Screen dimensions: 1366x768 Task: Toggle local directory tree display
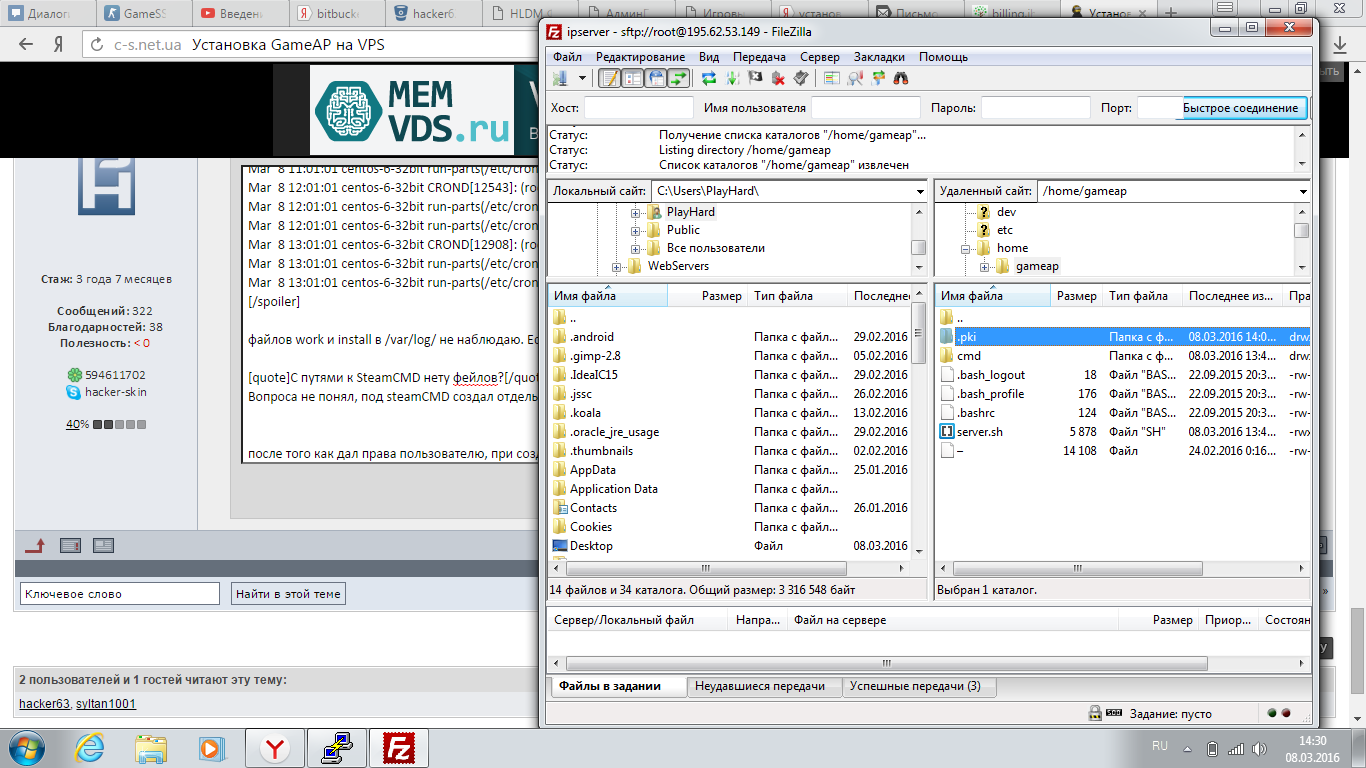[633, 78]
